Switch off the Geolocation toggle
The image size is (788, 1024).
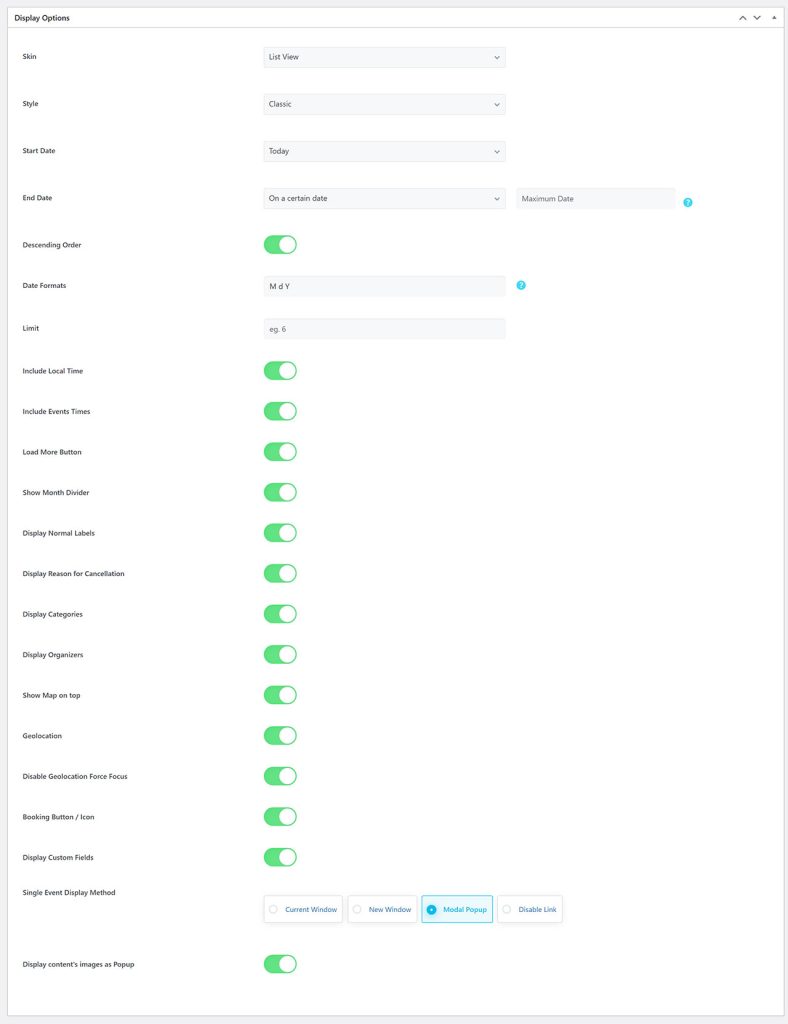280,736
